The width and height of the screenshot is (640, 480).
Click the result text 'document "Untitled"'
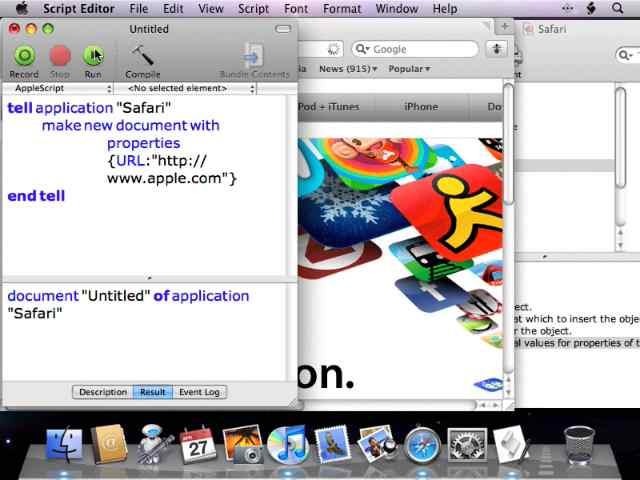(79, 296)
